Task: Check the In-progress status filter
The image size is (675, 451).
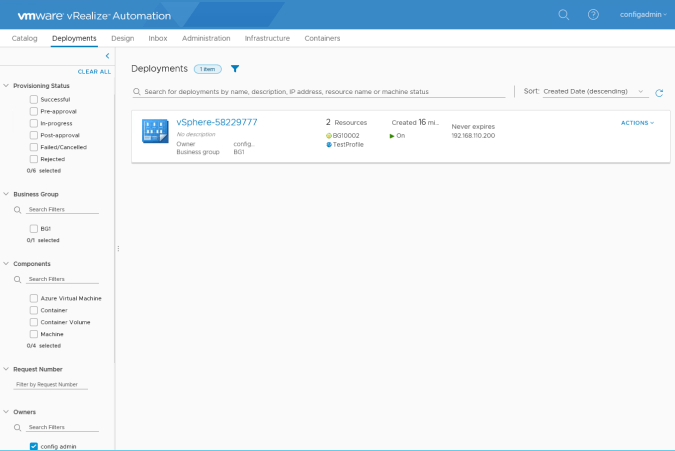Action: pyautogui.click(x=34, y=124)
